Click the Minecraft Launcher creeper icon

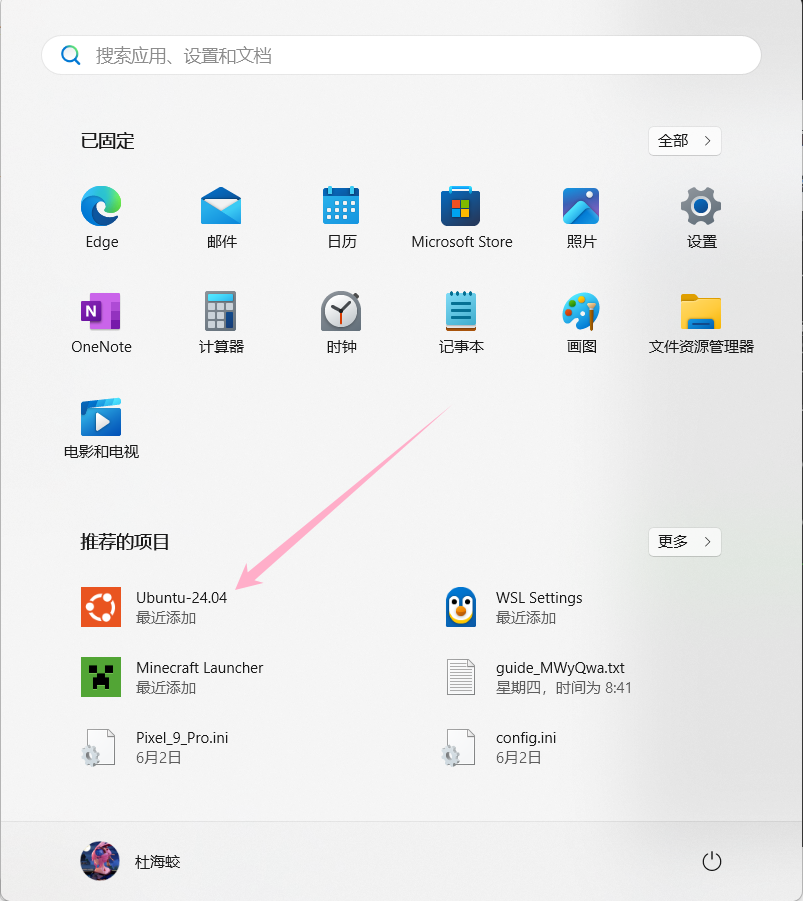[x=101, y=677]
